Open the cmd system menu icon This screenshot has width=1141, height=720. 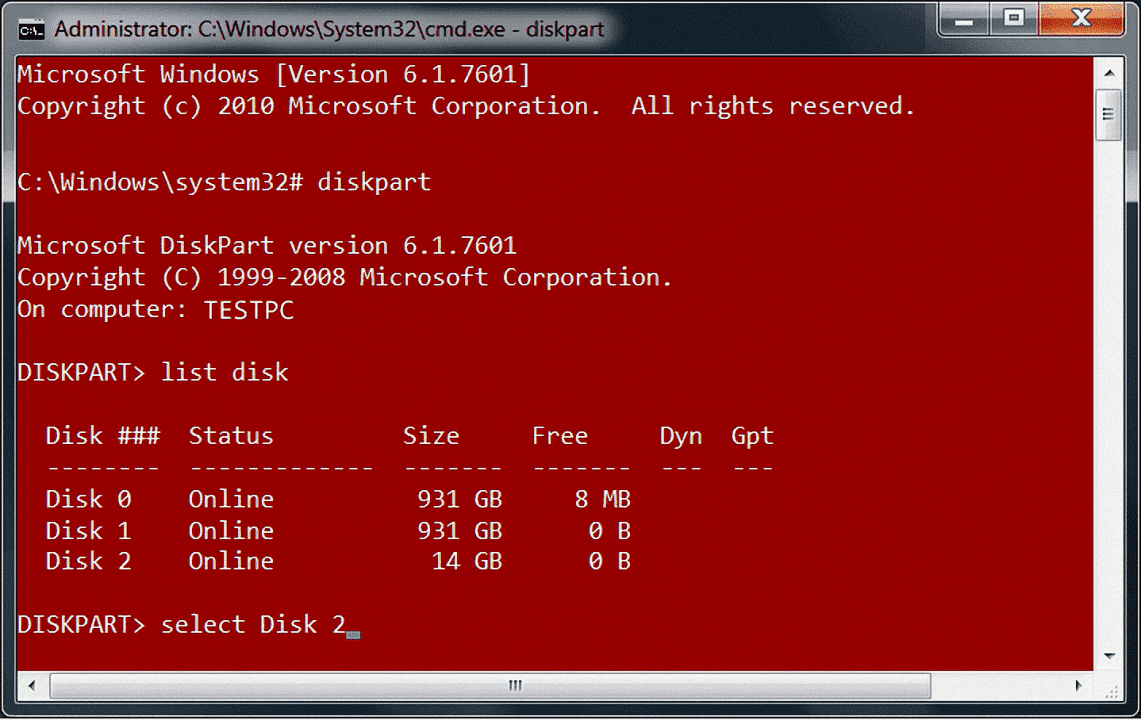click(32, 29)
